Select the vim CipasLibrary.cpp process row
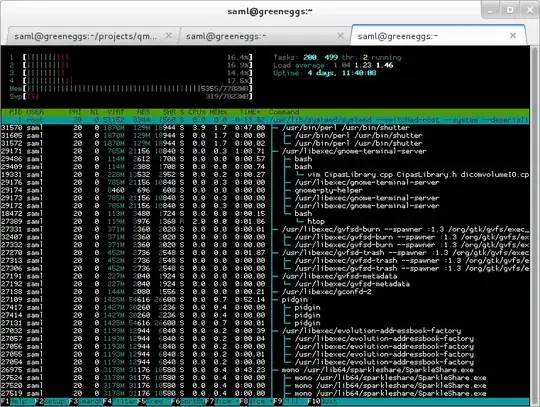 [x=265, y=175]
